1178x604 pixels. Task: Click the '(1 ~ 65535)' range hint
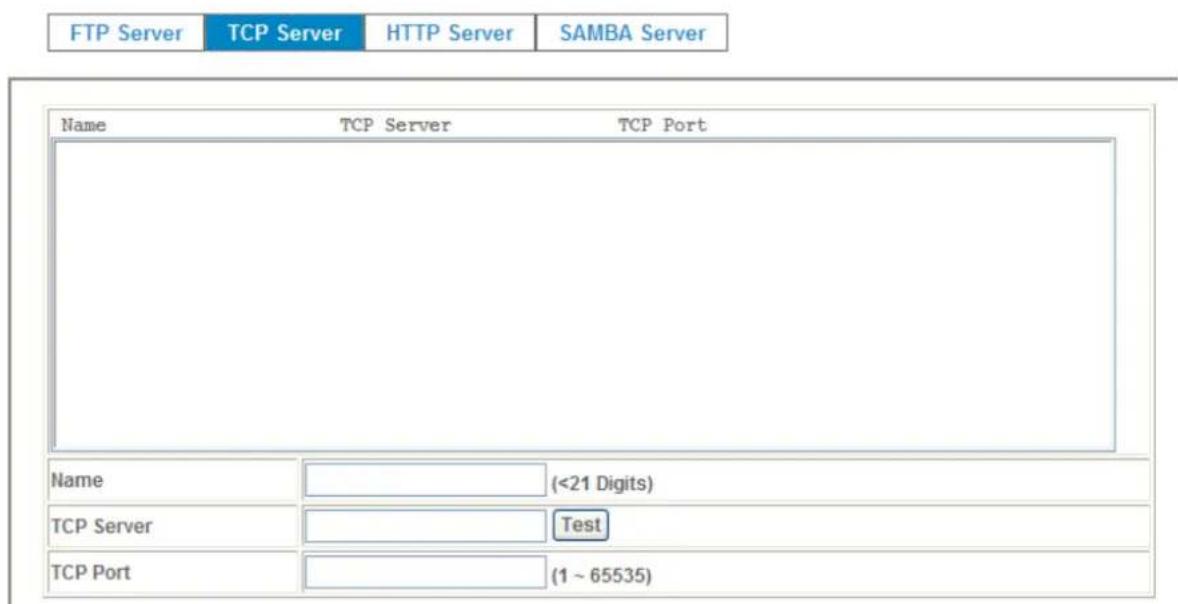coord(603,577)
